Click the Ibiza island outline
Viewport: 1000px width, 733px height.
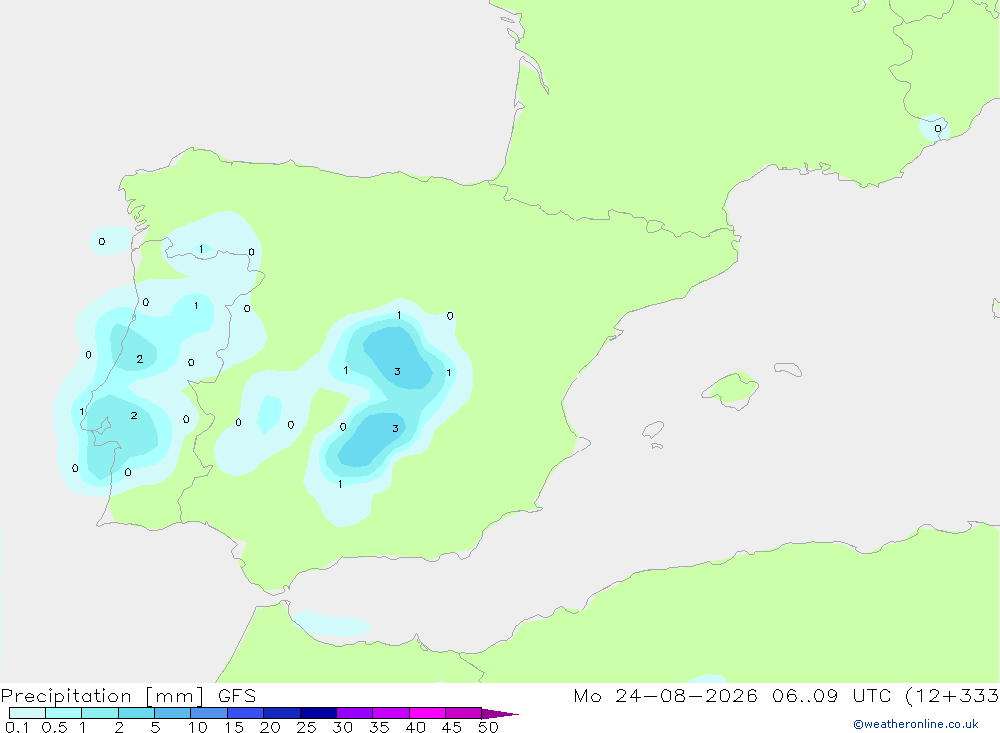coord(653,429)
